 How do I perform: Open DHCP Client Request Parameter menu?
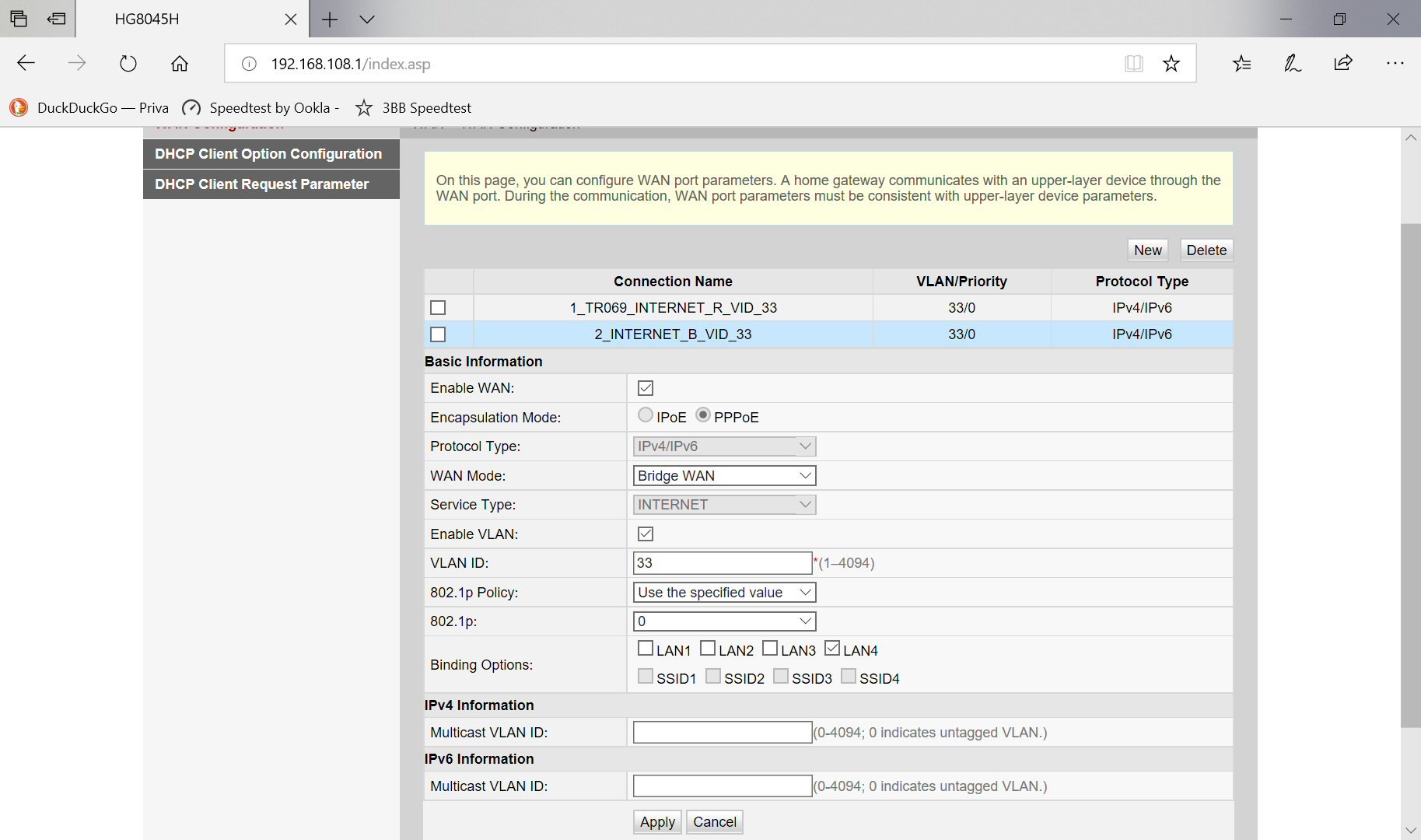click(271, 184)
